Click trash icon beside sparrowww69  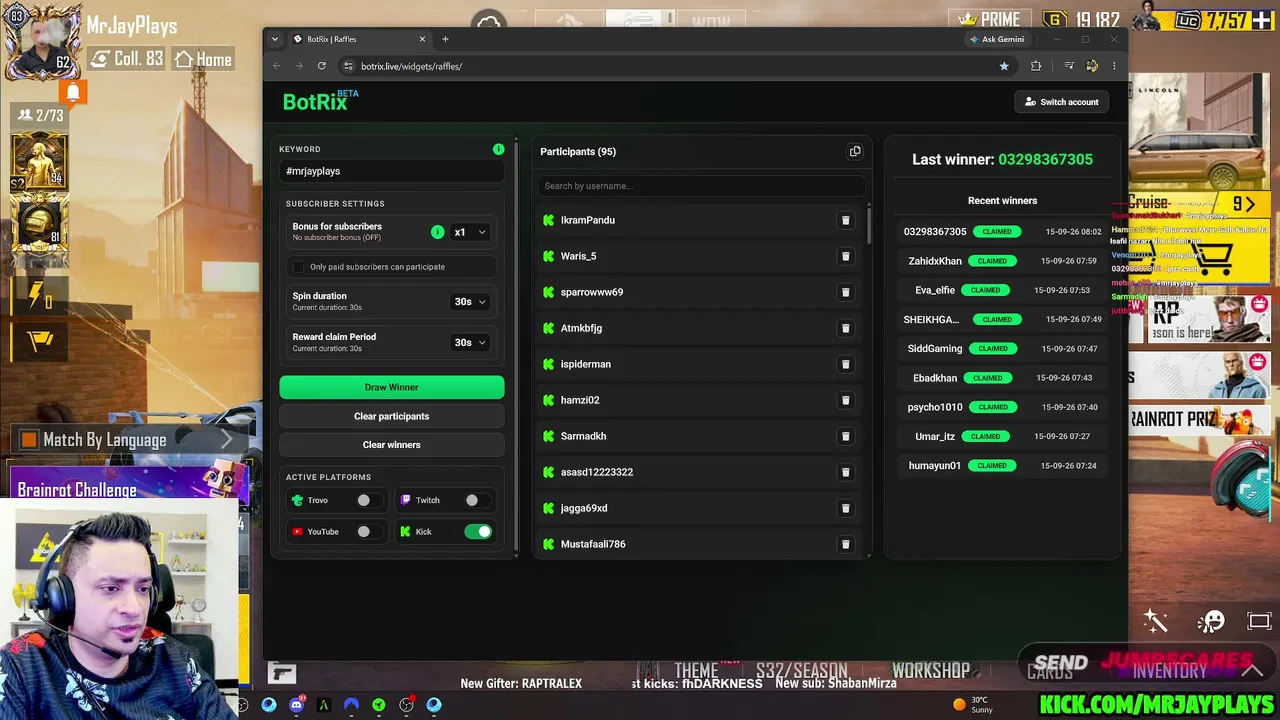(x=845, y=292)
